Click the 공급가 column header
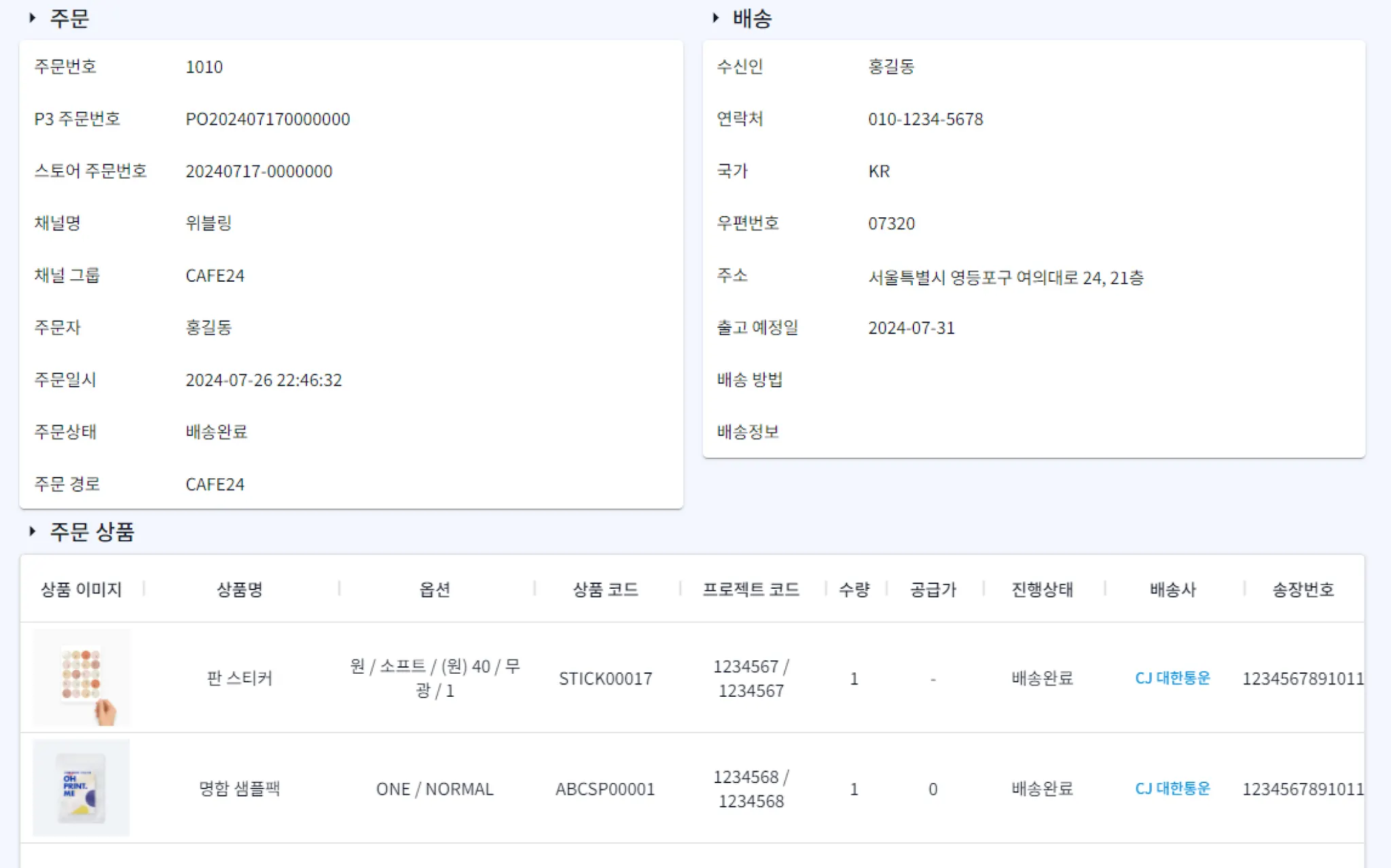The width and height of the screenshot is (1391, 868). coord(933,590)
